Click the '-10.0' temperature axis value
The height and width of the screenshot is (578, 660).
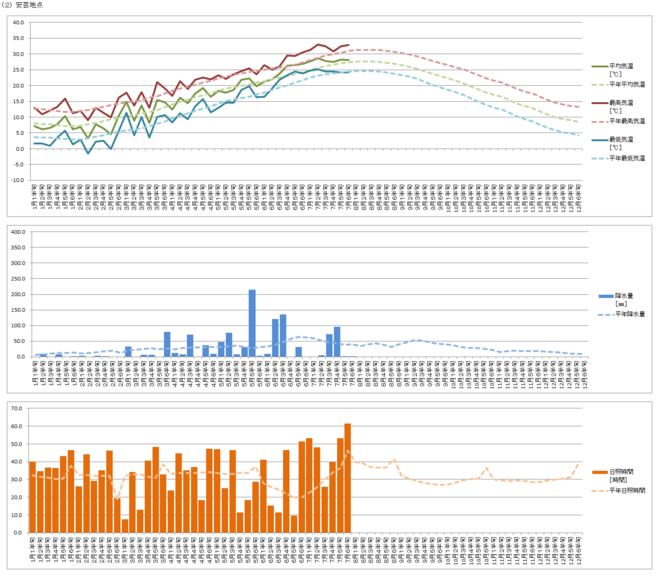pyautogui.click(x=18, y=180)
